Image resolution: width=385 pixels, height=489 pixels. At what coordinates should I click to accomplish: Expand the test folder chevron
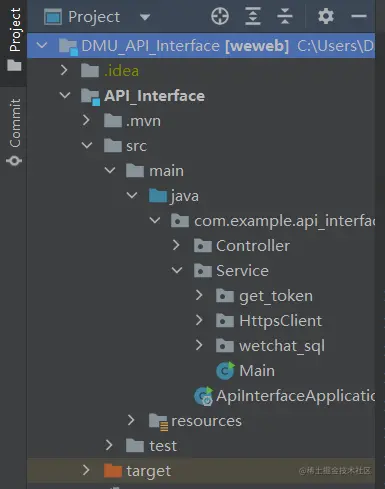(x=109, y=445)
